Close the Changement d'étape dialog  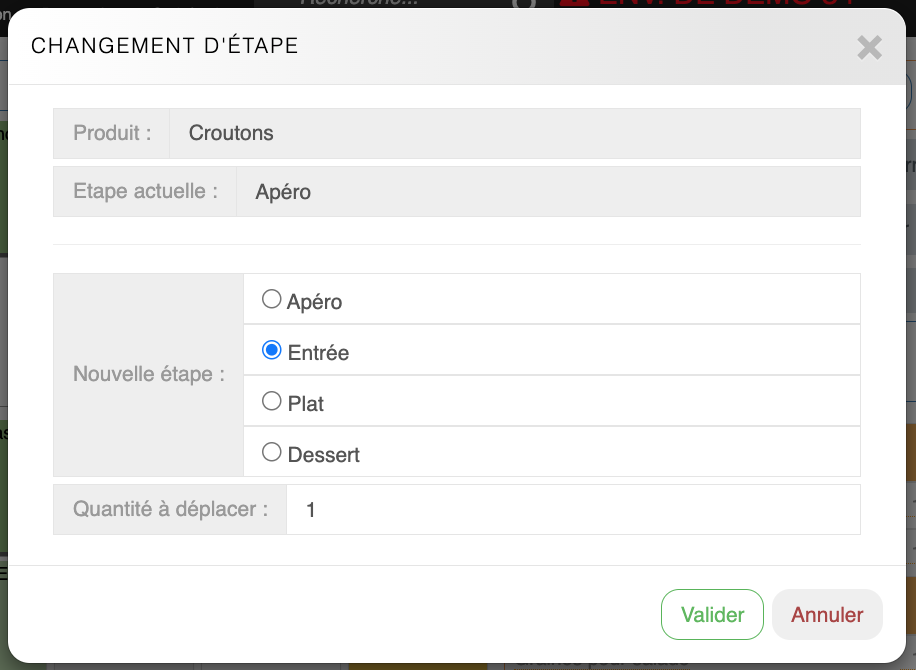(x=869, y=47)
